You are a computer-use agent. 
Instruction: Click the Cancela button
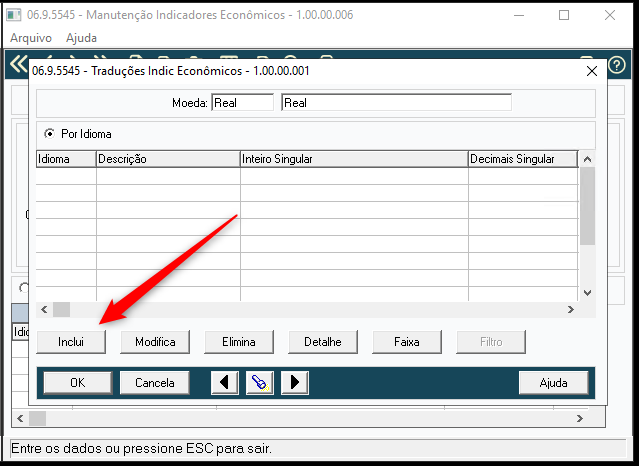coord(155,382)
